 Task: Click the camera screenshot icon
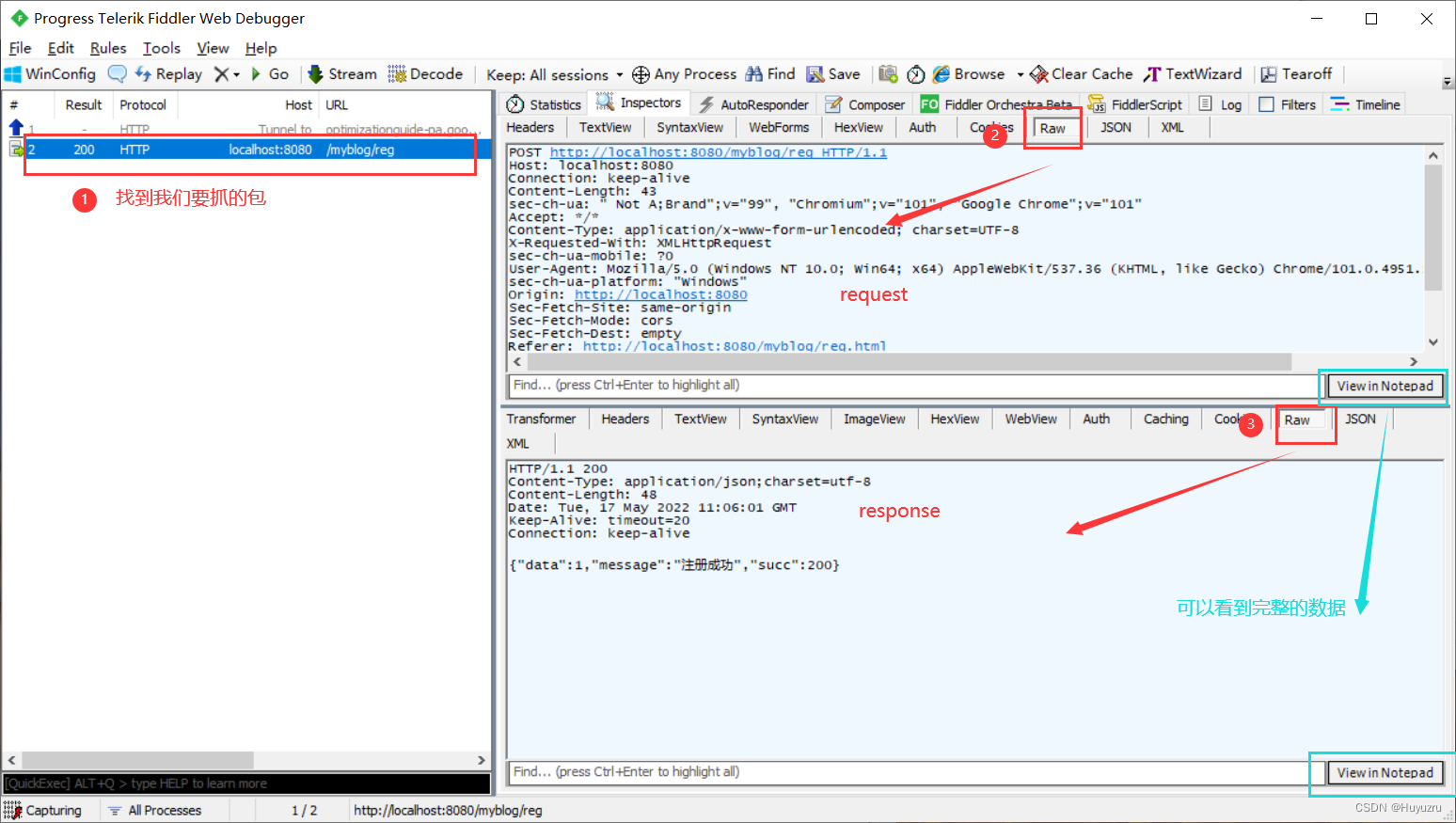(888, 74)
